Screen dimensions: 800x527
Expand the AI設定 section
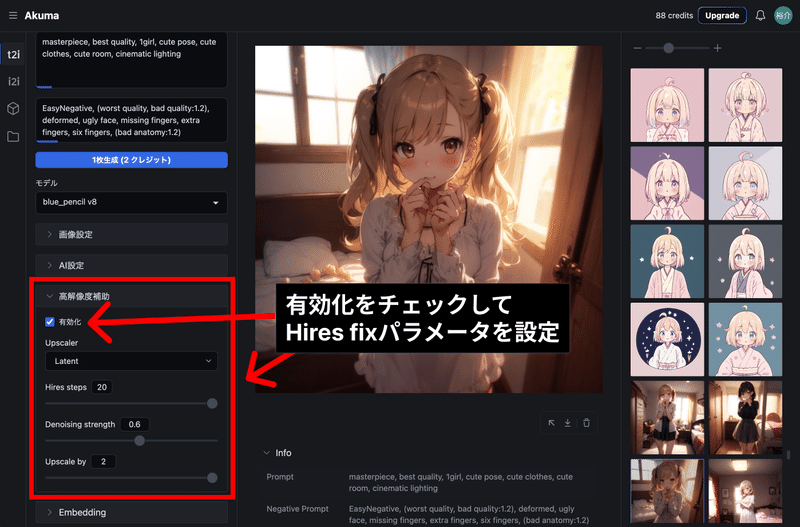click(132, 265)
